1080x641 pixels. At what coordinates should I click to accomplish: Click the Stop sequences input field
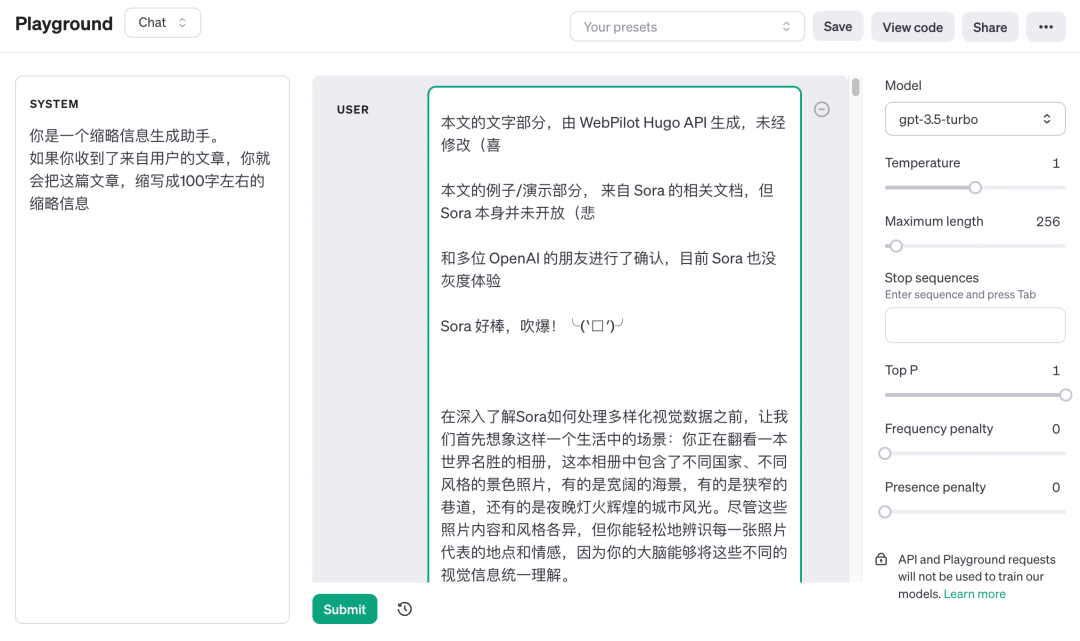pyautogui.click(x=975, y=325)
